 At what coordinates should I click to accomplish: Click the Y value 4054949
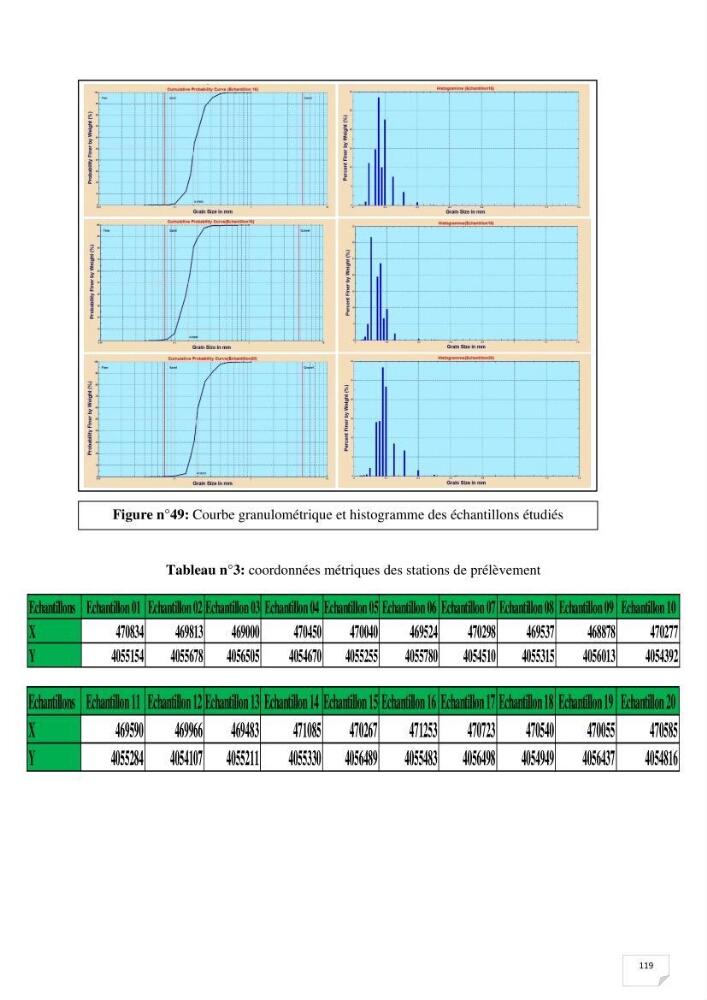pos(537,758)
